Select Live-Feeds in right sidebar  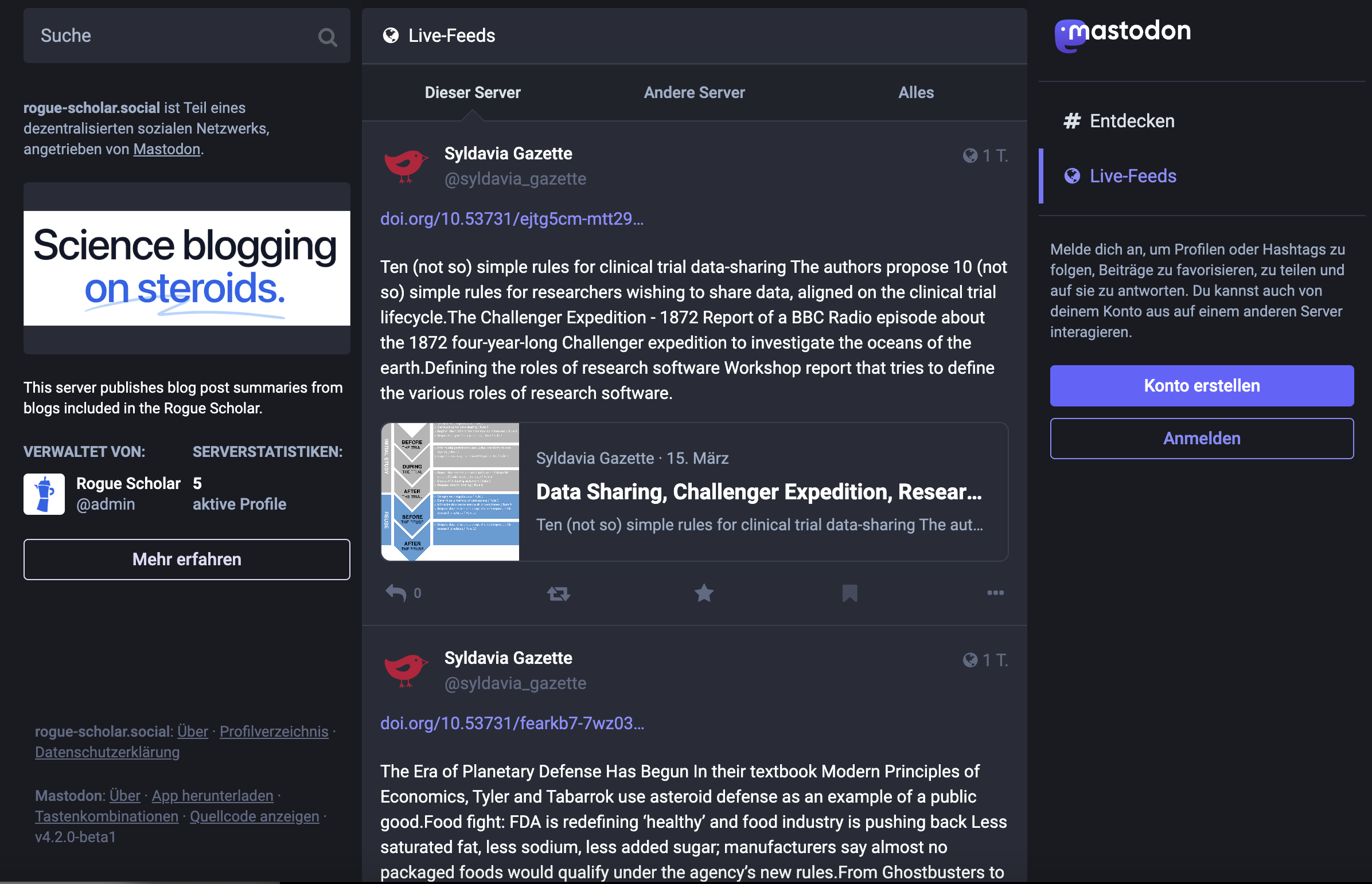point(1132,175)
